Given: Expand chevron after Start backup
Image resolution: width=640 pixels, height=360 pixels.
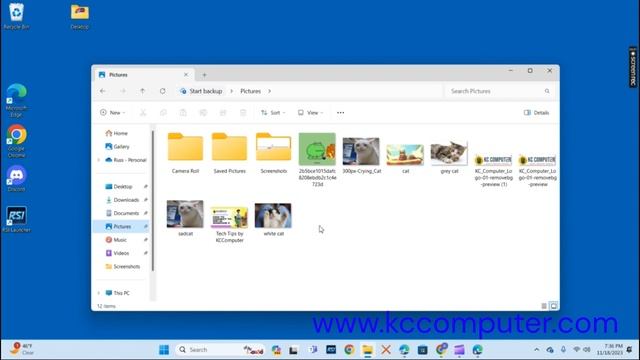Looking at the screenshot, I should click(231, 91).
